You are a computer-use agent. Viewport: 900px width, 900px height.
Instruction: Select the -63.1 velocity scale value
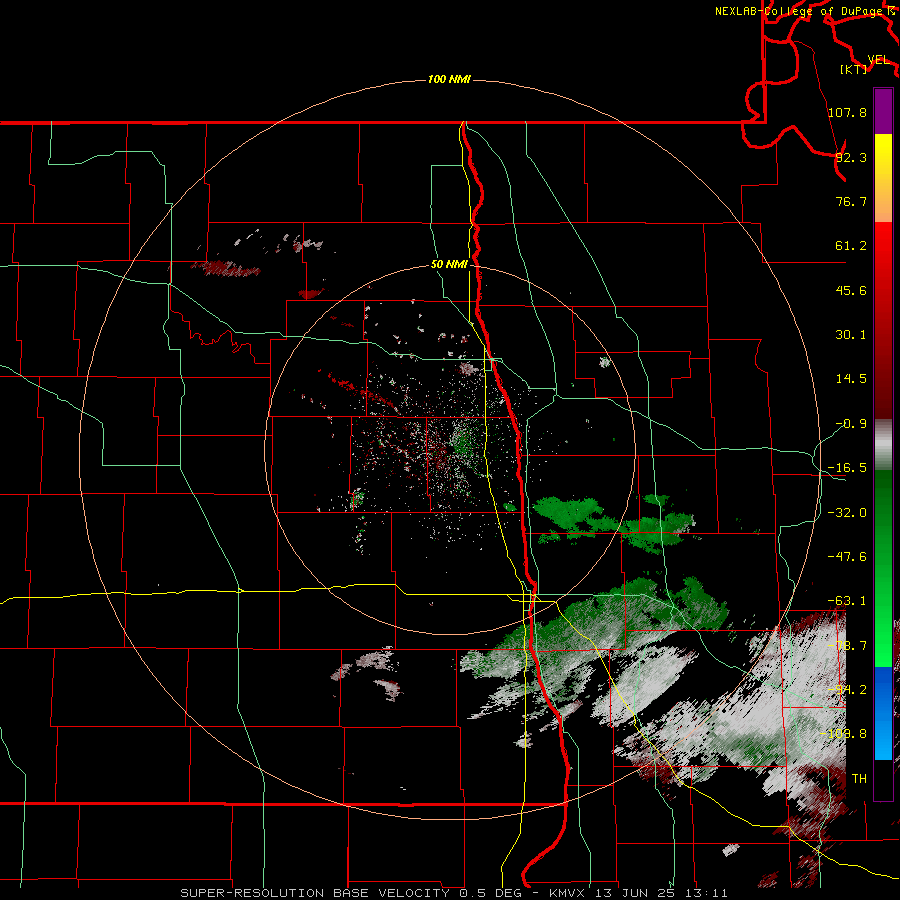847,601
